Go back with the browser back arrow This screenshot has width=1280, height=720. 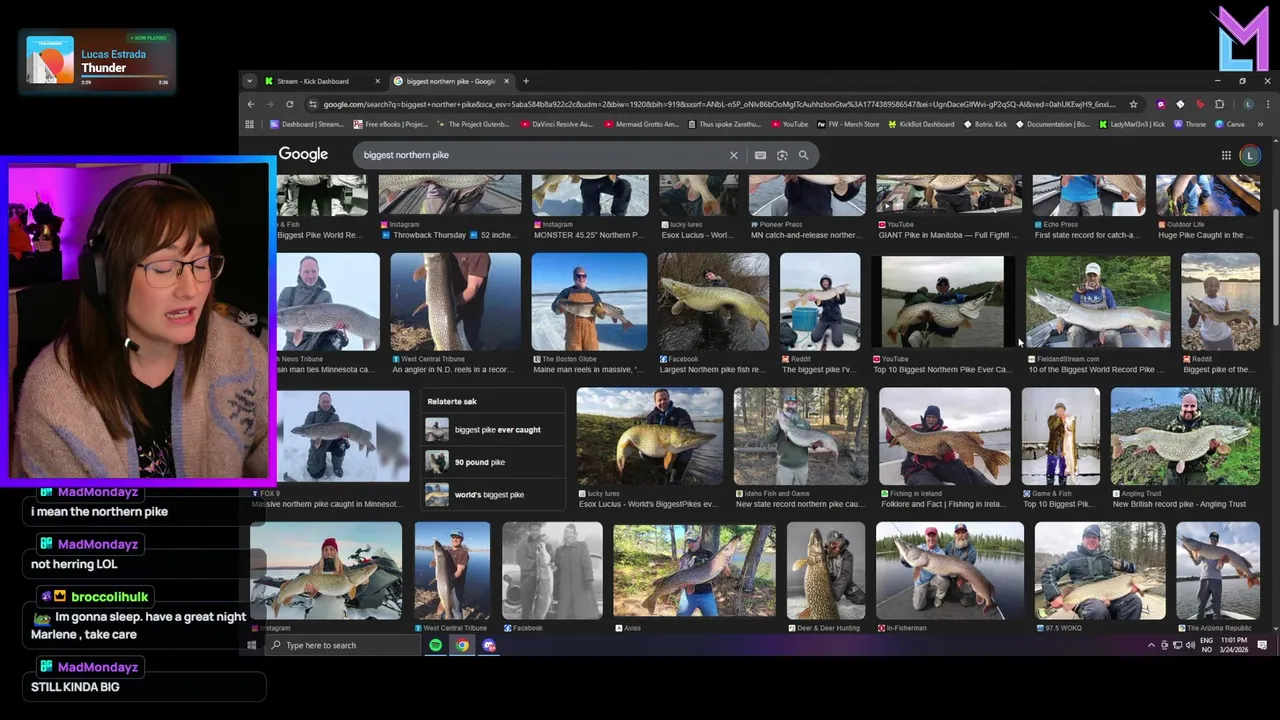coord(251,104)
